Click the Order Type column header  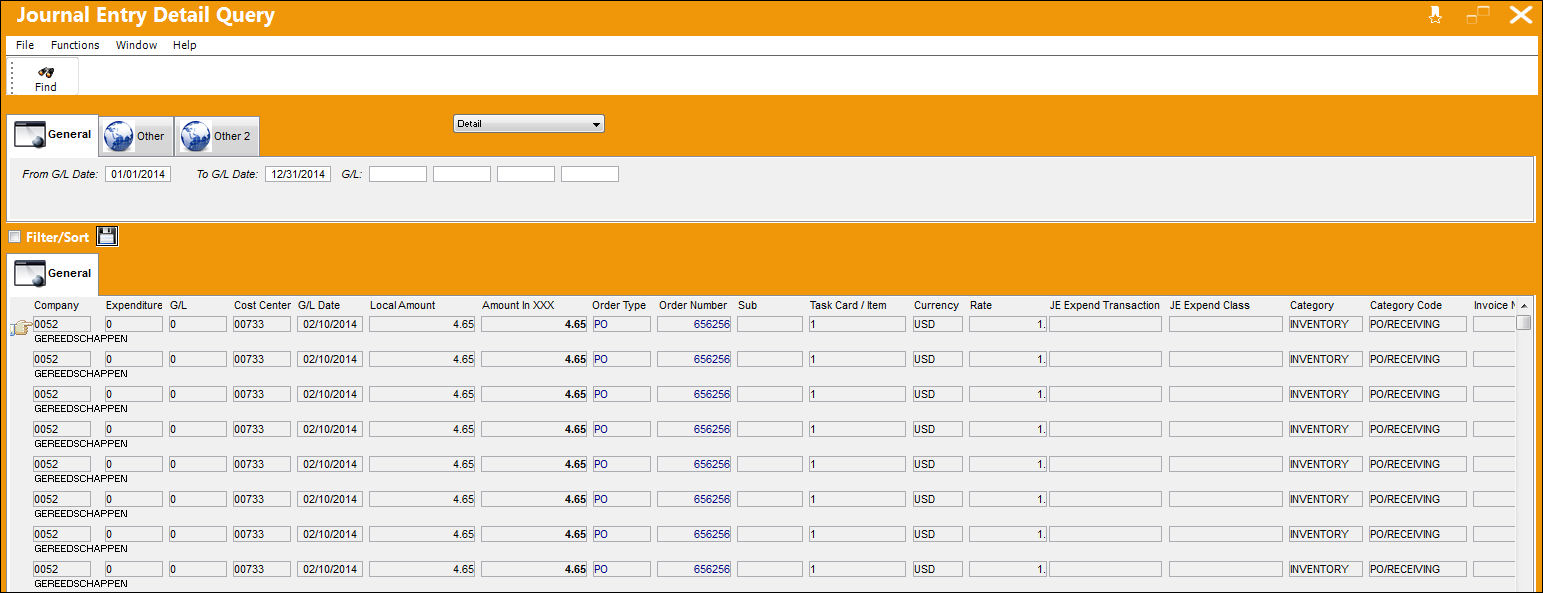point(619,305)
